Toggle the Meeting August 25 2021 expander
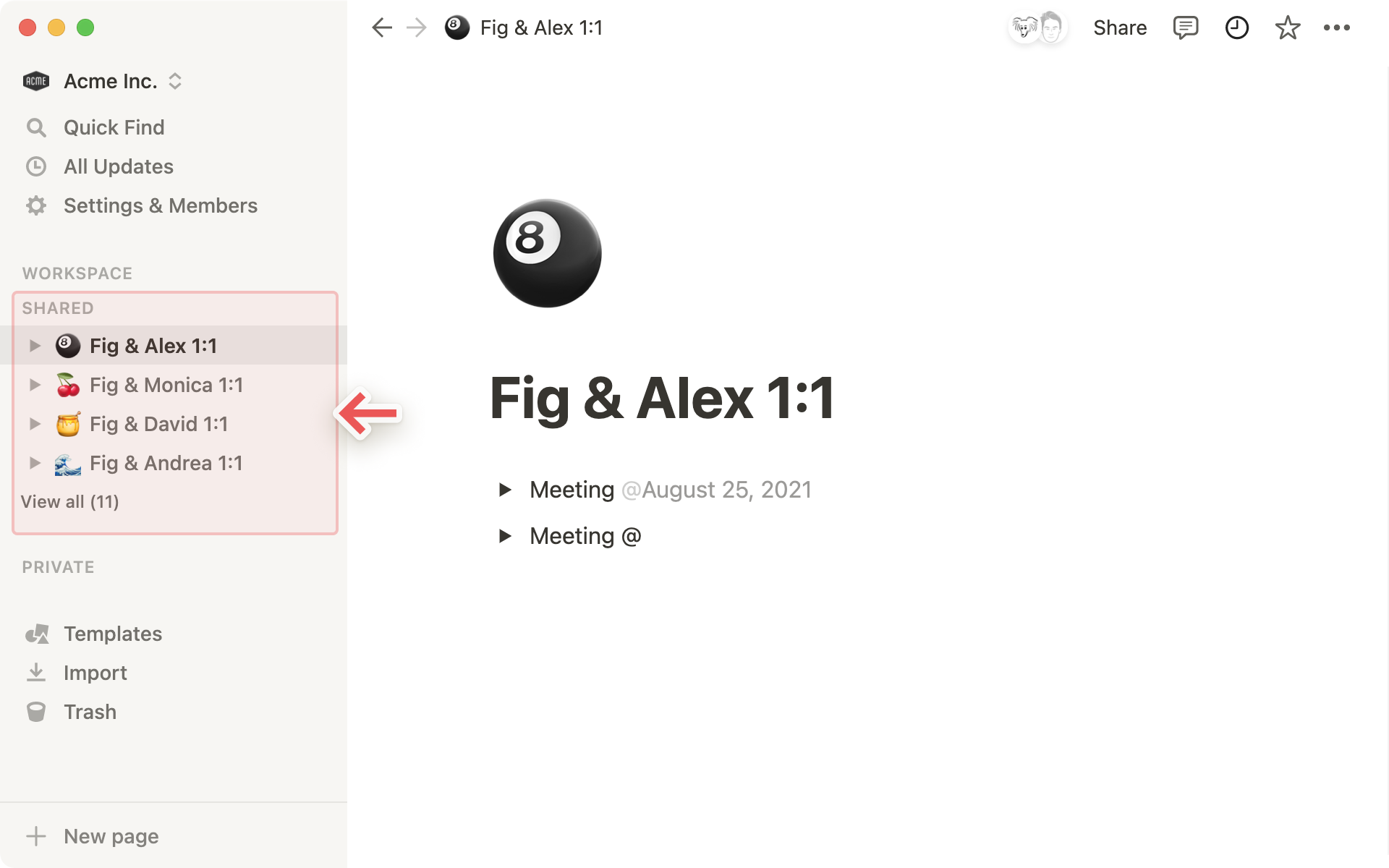The width and height of the screenshot is (1389, 868). tap(504, 489)
